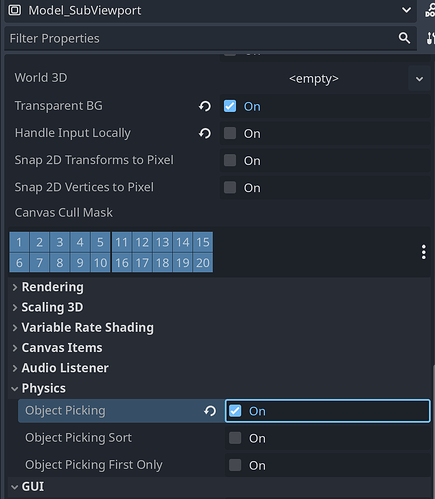The image size is (435, 499).
Task: Open the property tools settings icon
Action: 431,38
